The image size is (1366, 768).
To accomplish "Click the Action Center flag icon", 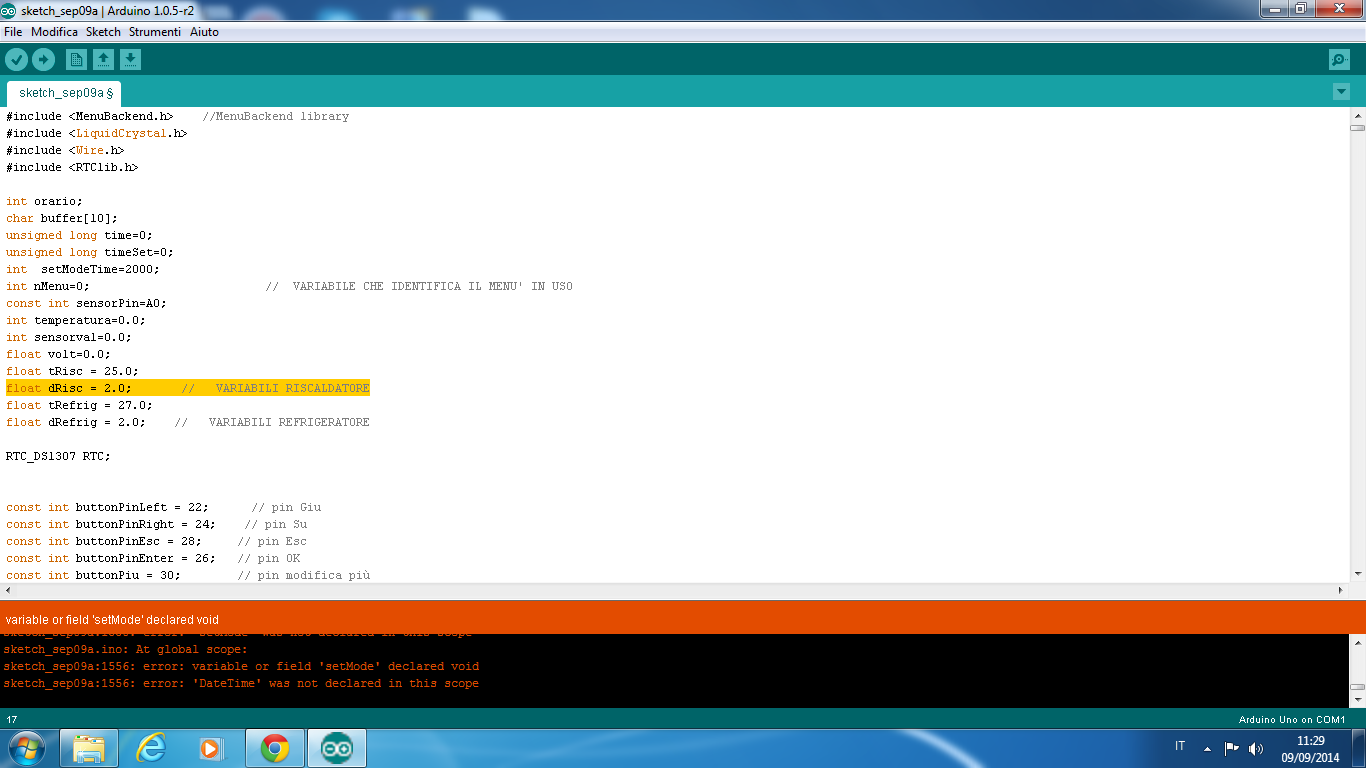I will pyautogui.click(x=1231, y=748).
